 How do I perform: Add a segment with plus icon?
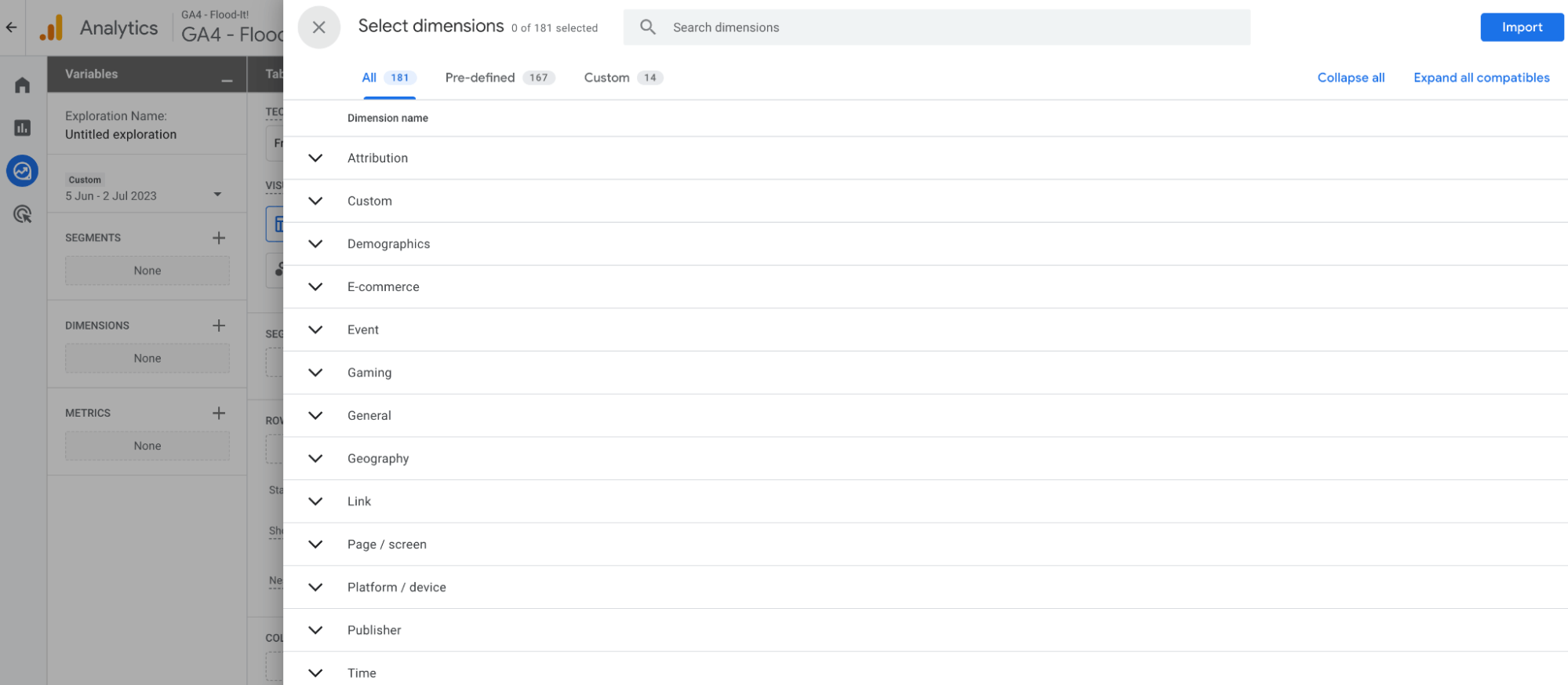tap(219, 238)
